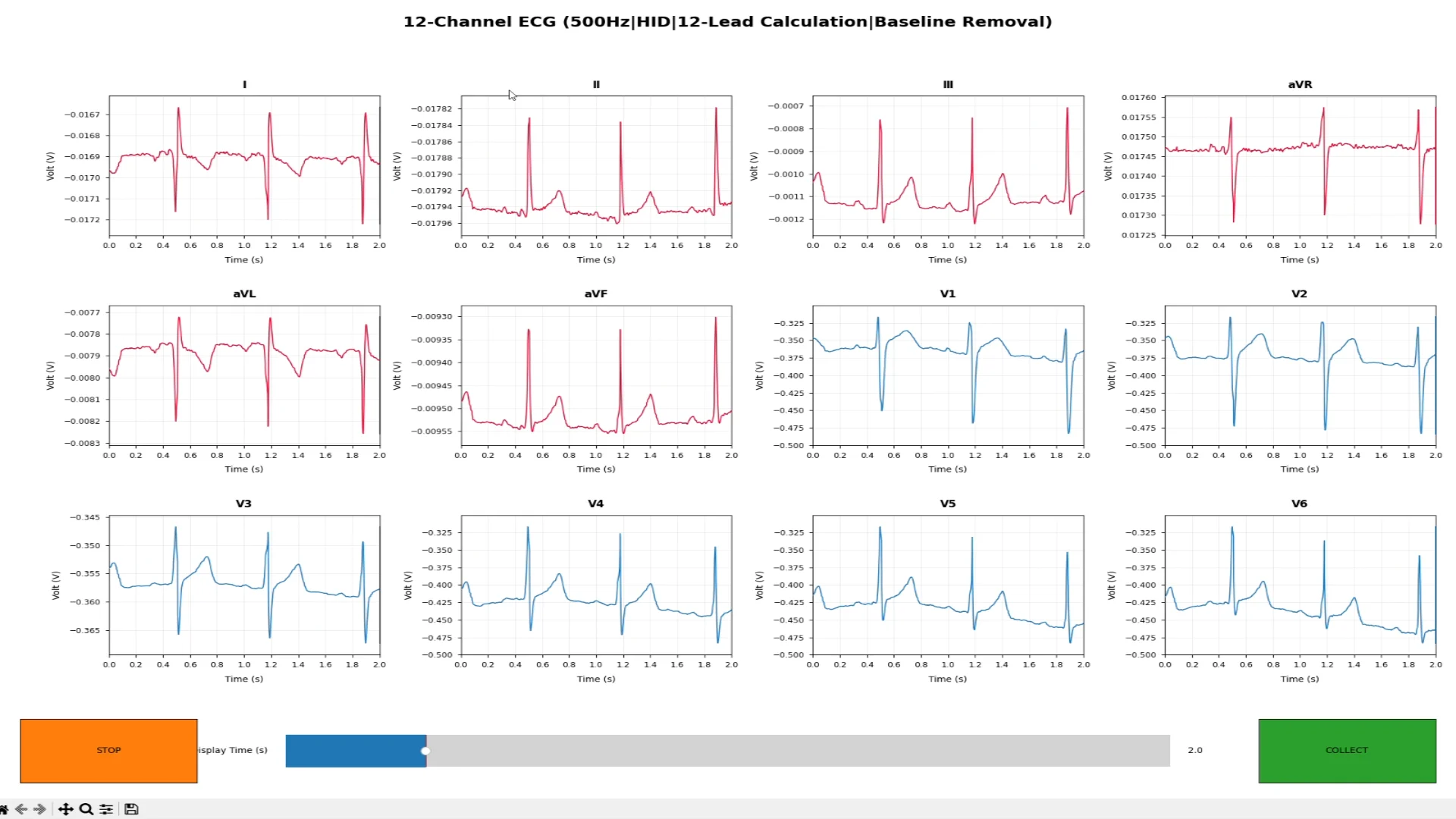Activate the Zoom to rectangle tool
The height and width of the screenshot is (819, 1456).
coord(86,809)
